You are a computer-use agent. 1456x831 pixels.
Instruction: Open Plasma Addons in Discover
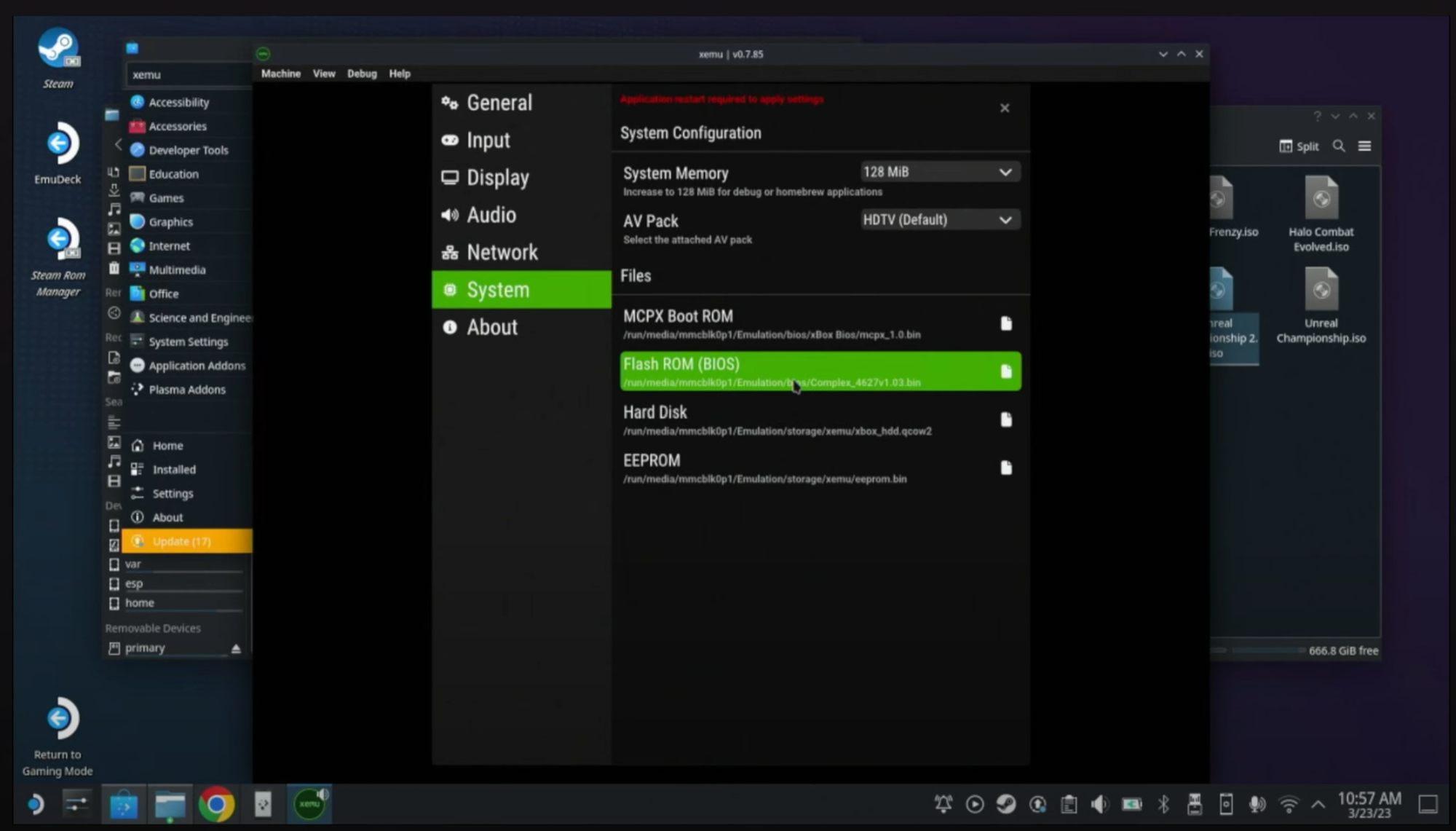point(188,390)
